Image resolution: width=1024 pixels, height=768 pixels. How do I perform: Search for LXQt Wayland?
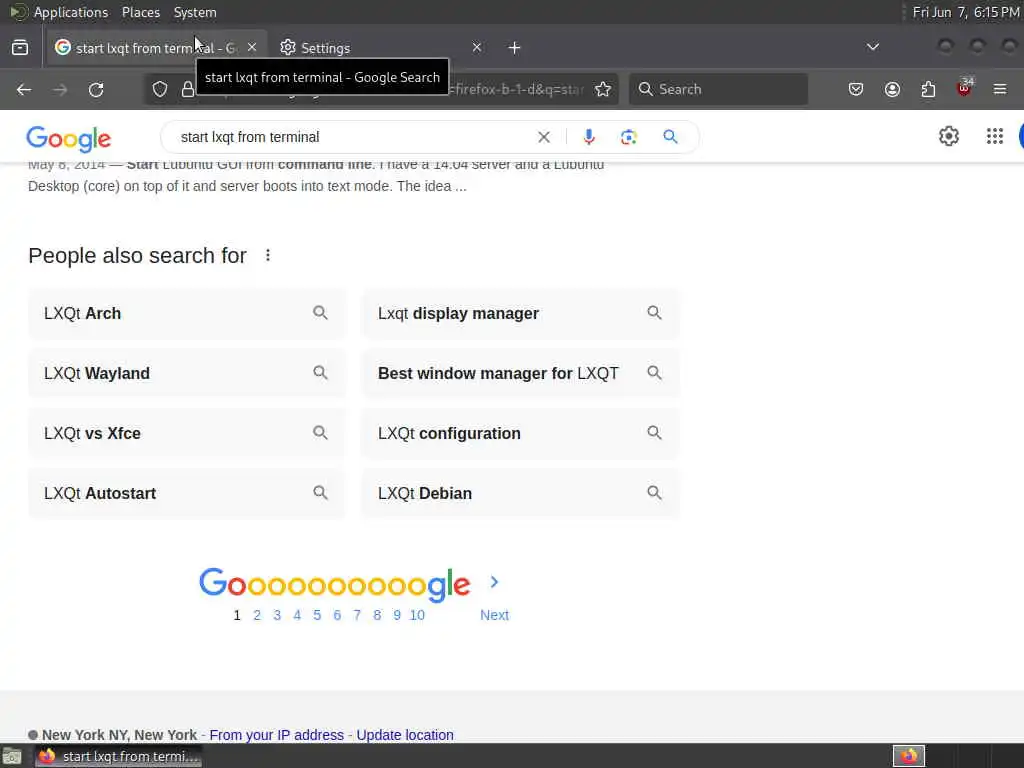(x=187, y=374)
